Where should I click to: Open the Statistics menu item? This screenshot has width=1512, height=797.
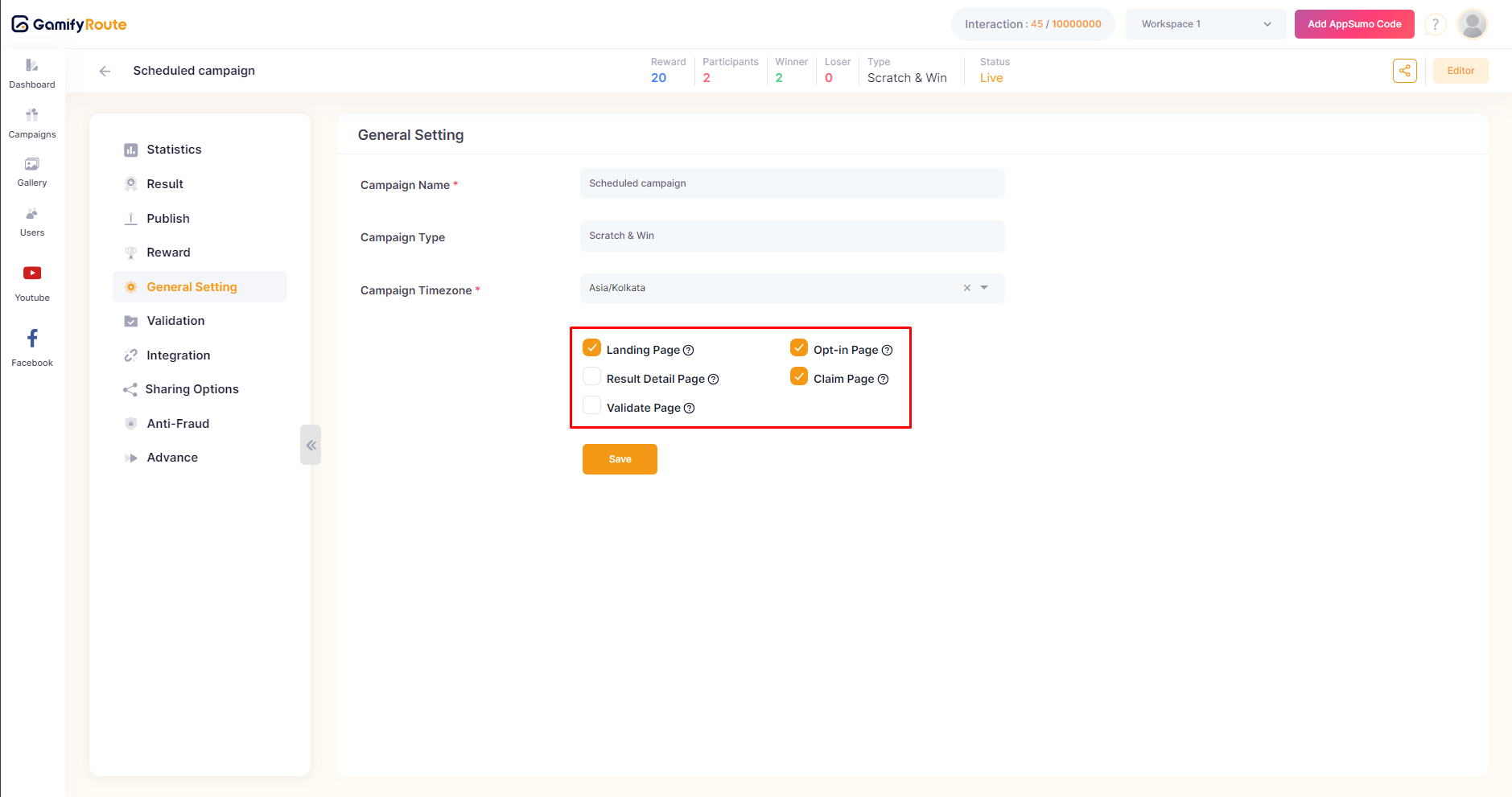coord(174,150)
